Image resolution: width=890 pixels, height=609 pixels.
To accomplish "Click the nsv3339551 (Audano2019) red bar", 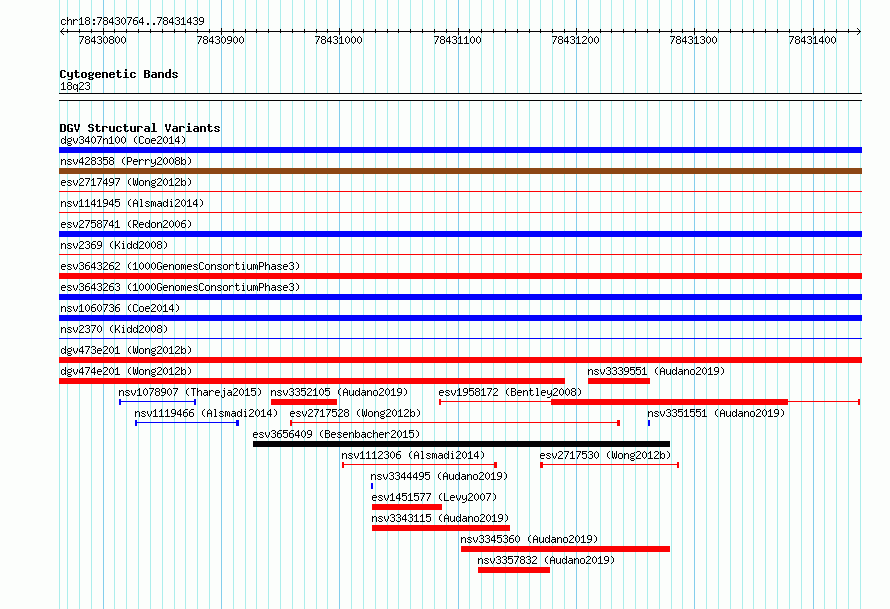I will (619, 381).
